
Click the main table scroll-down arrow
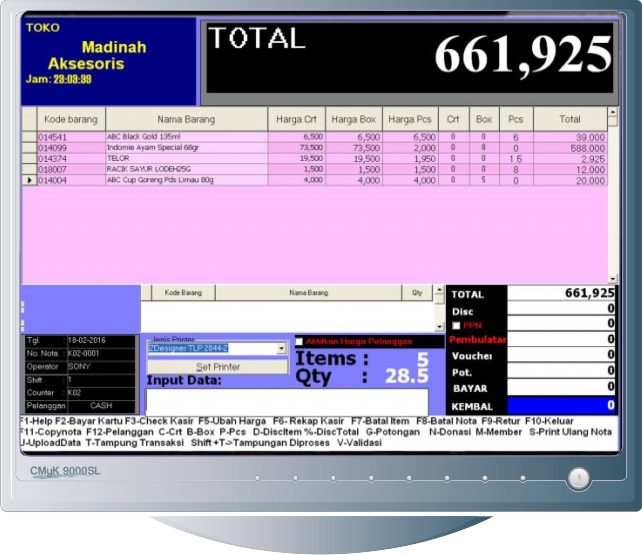click(x=613, y=279)
